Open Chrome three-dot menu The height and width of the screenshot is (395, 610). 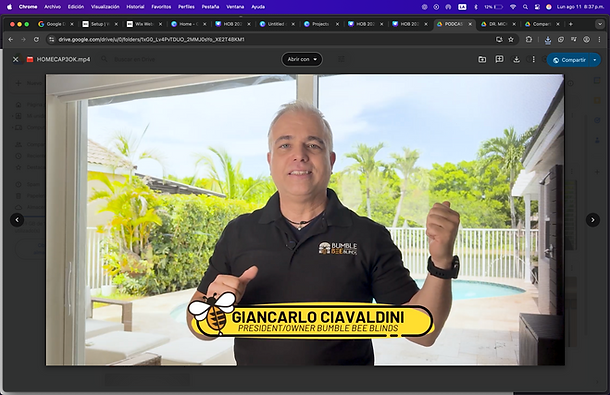599,39
